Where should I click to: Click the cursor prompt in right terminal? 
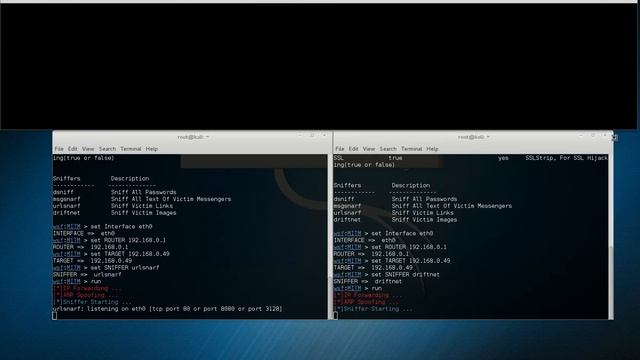[336, 316]
